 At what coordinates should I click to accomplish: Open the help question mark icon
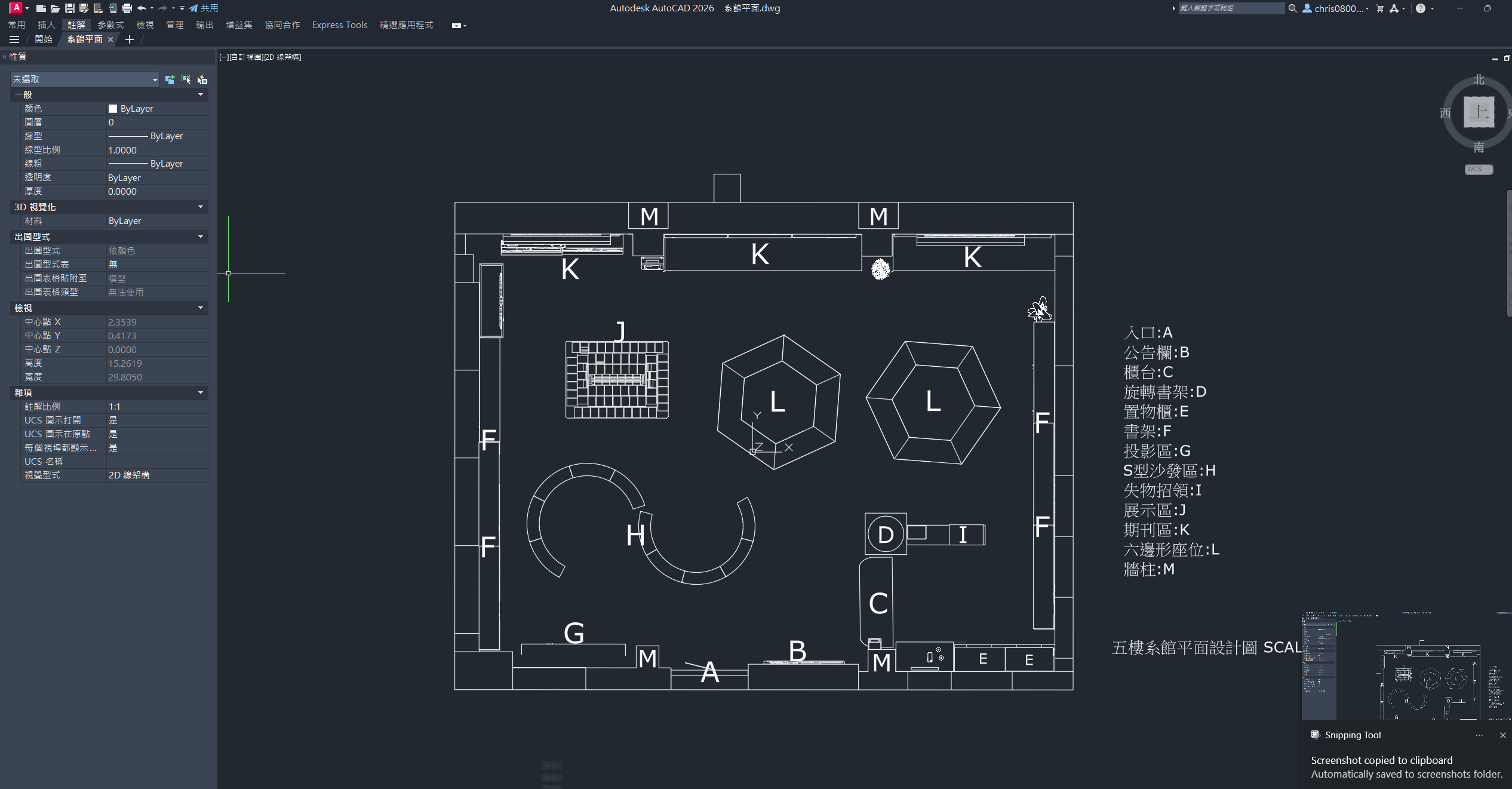click(1421, 8)
